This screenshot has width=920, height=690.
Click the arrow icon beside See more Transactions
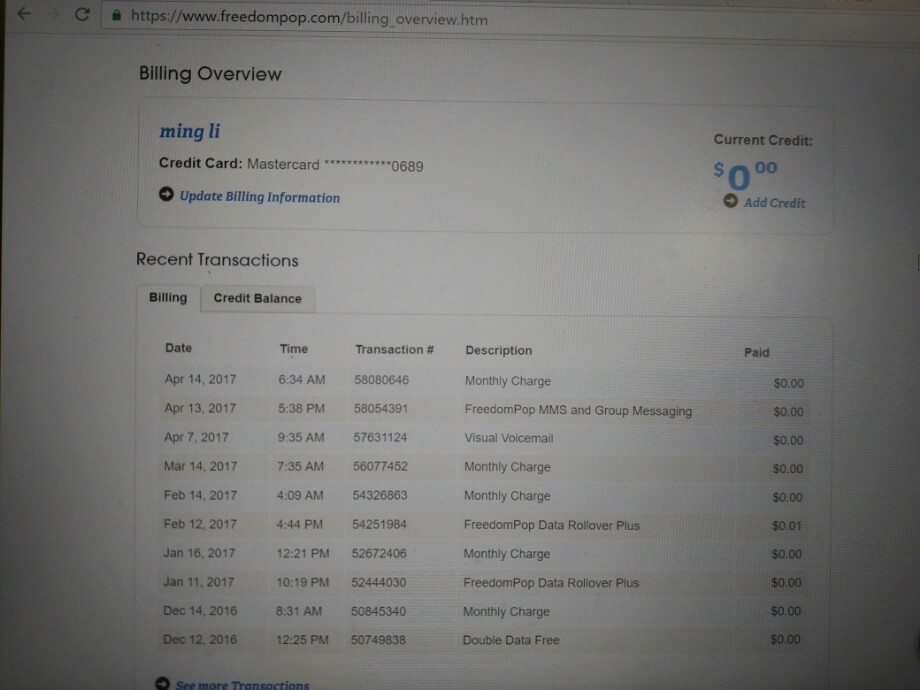click(x=163, y=684)
